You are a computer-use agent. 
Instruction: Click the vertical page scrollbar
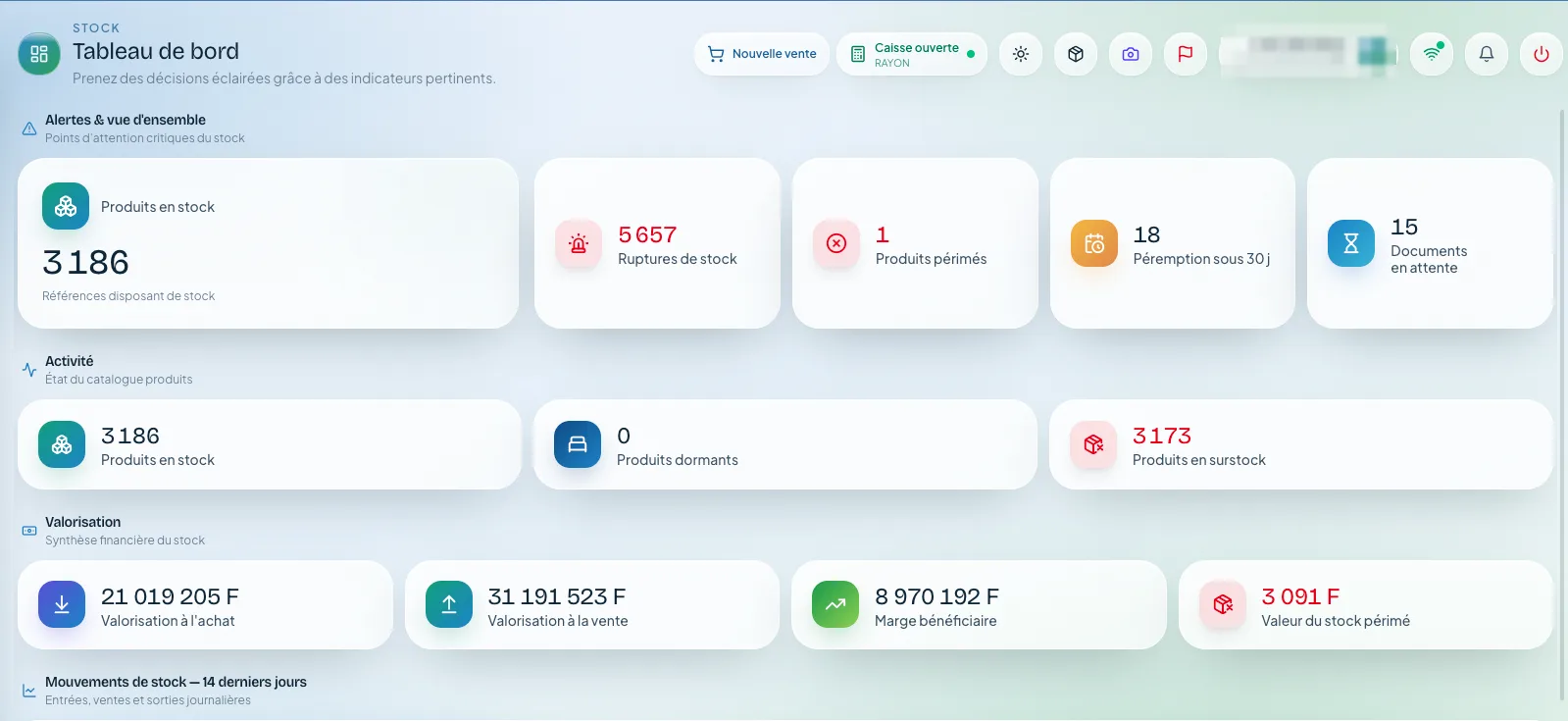(1562, 404)
